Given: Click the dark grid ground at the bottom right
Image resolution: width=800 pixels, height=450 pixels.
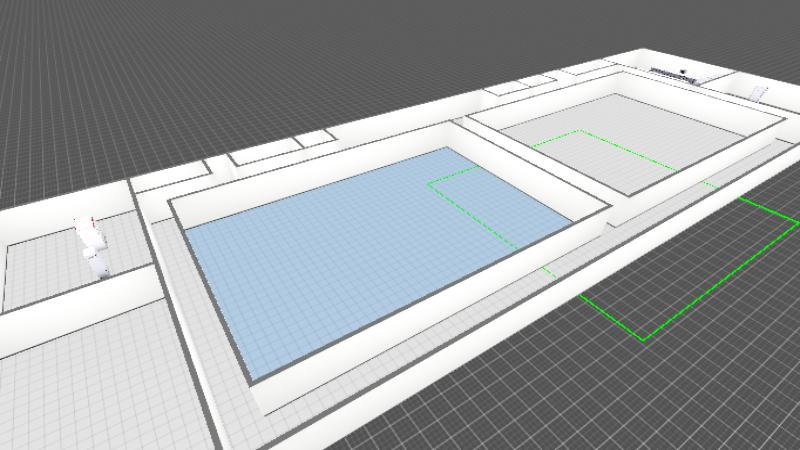Looking at the screenshot, I should coord(650,400).
